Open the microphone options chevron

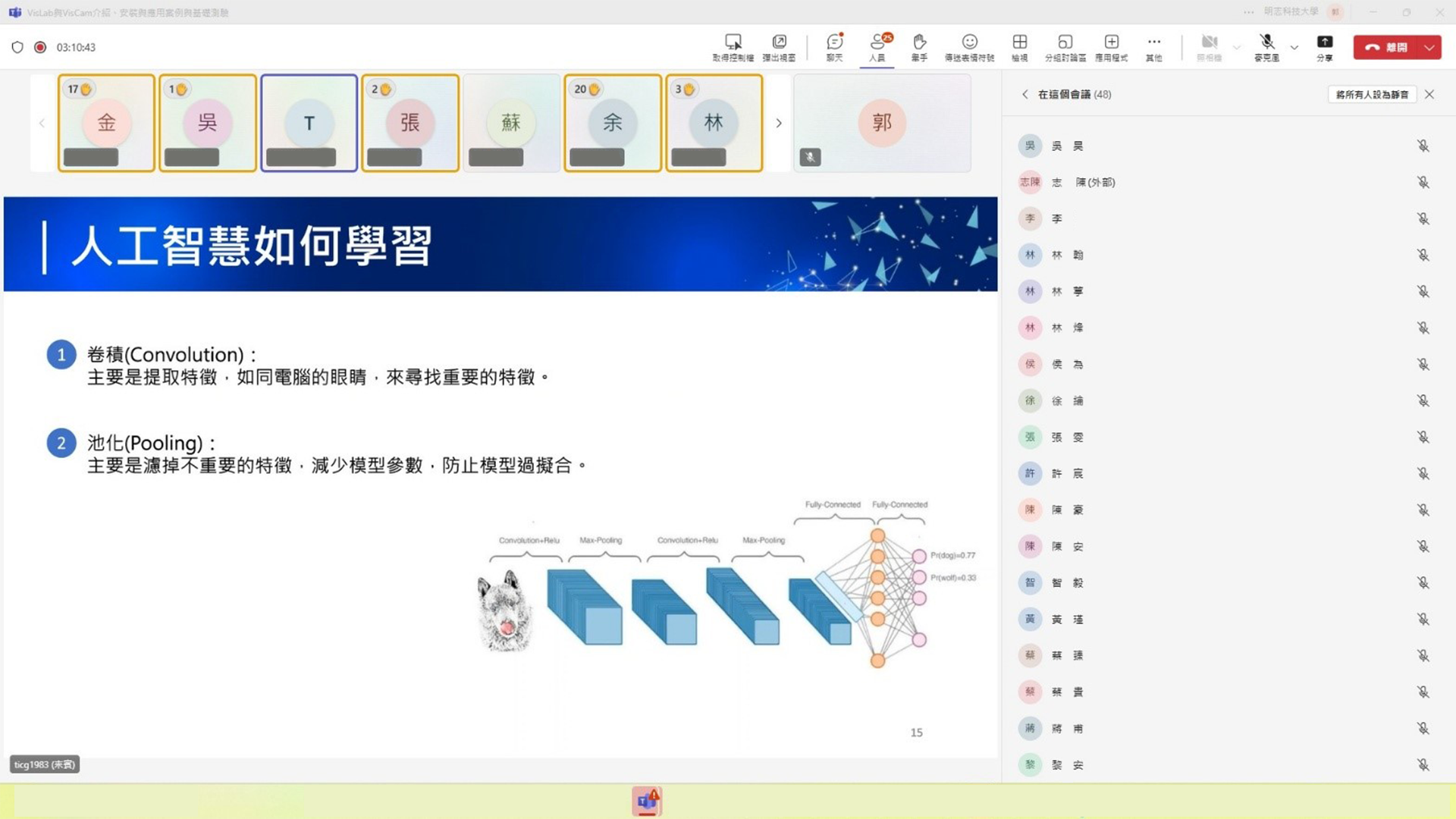1294,48
